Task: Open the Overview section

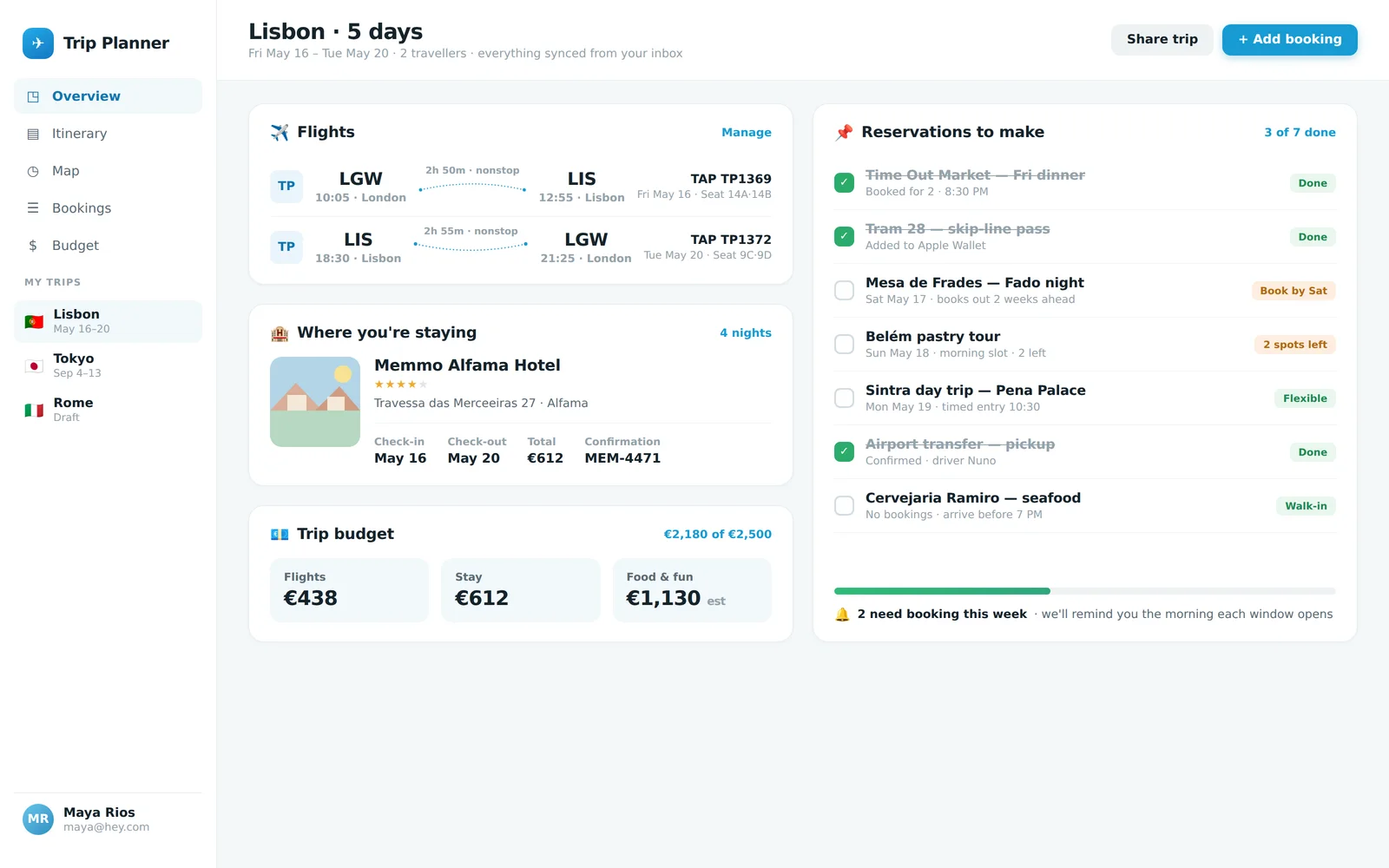Action: (x=108, y=96)
